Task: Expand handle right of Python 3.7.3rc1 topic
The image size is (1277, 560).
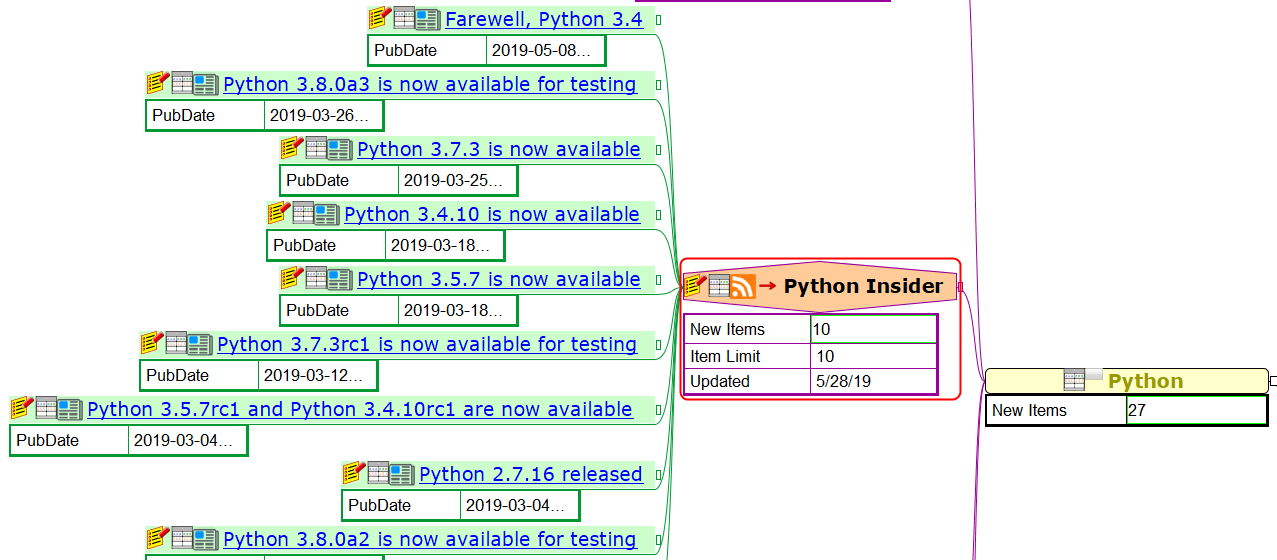Action: pos(658,345)
